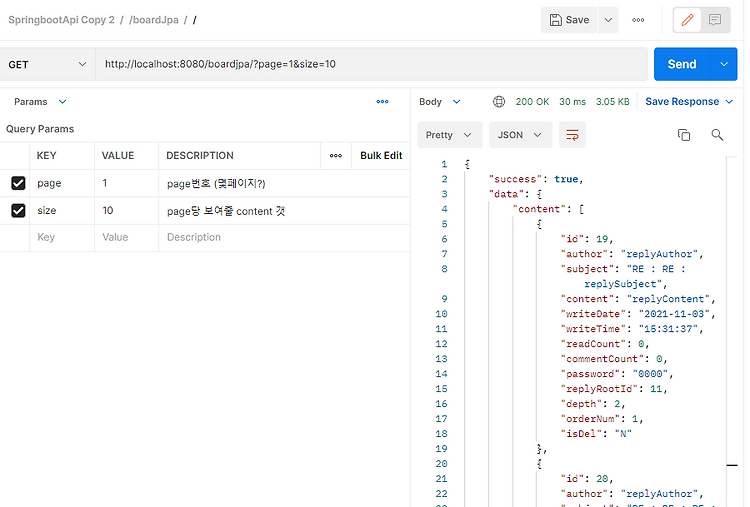This screenshot has height=507, width=750.
Task: Open the Body response dropdown
Action: click(440, 102)
